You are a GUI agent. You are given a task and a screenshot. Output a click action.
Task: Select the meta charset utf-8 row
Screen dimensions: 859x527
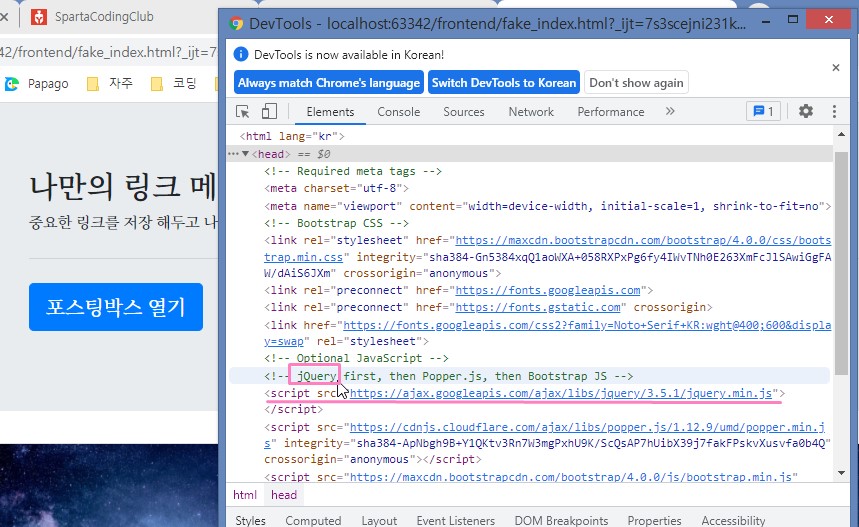[336, 188]
